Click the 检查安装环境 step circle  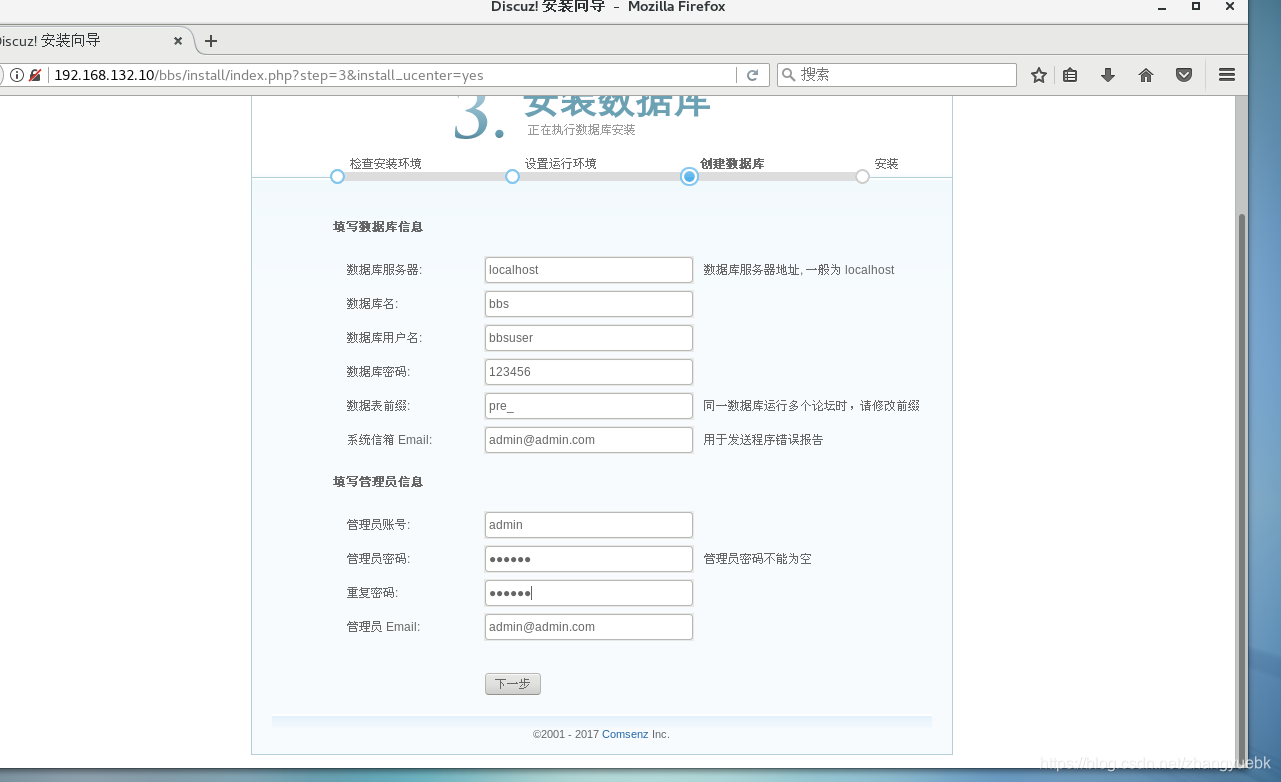pyautogui.click(x=337, y=177)
